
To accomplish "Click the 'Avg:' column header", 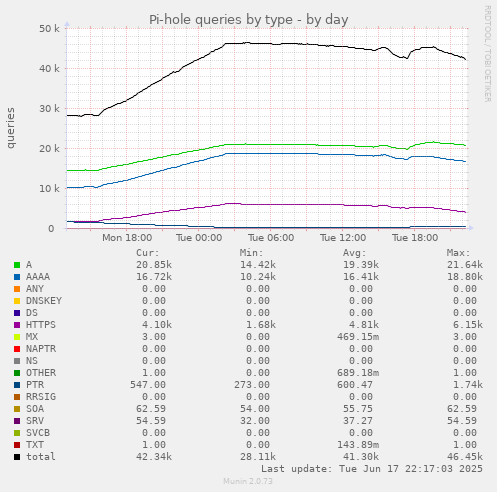I will click(355, 253).
